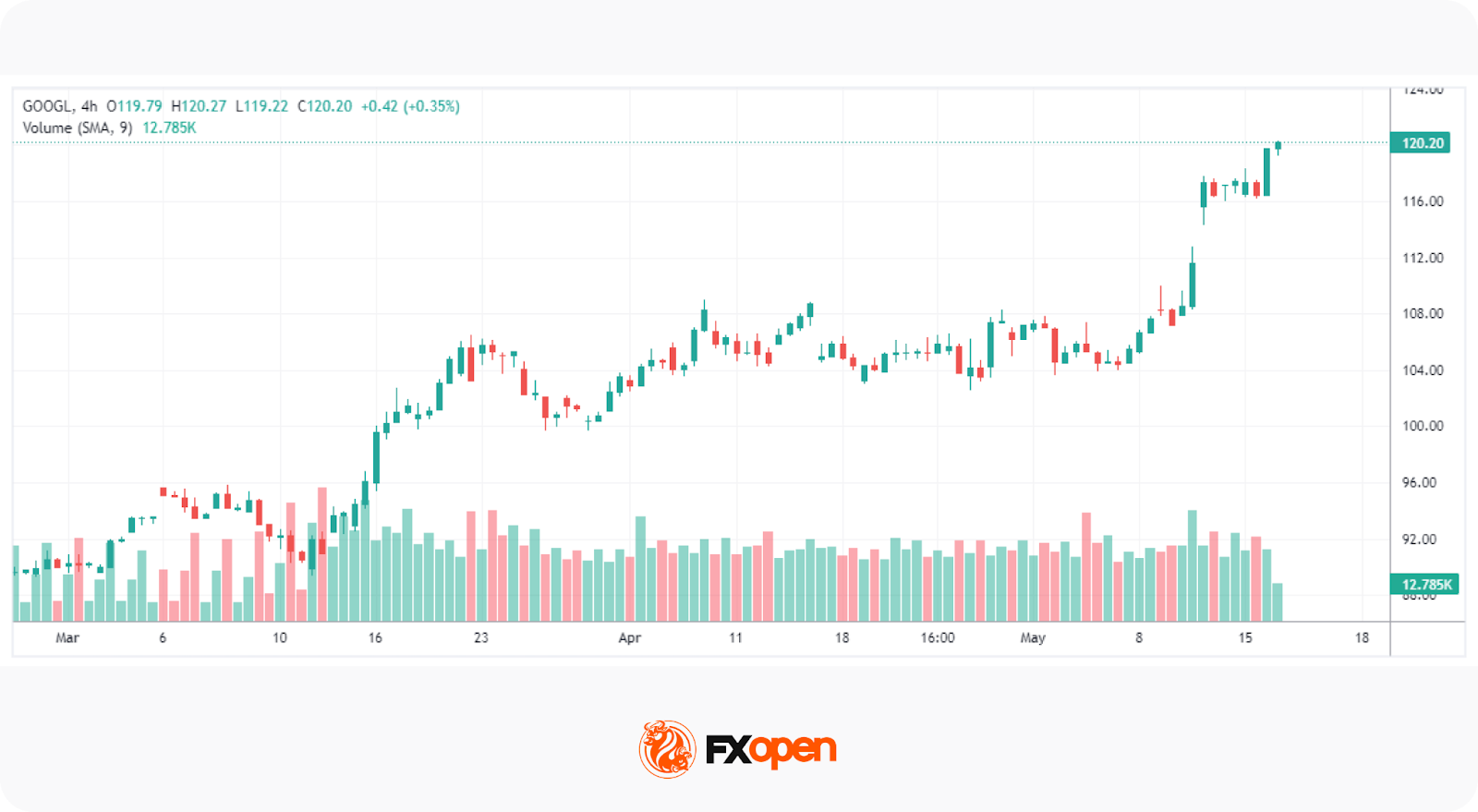Viewport: 1478px width, 812px height.
Task: Click the +0.42 (+0.35%) change value
Action: (410, 106)
